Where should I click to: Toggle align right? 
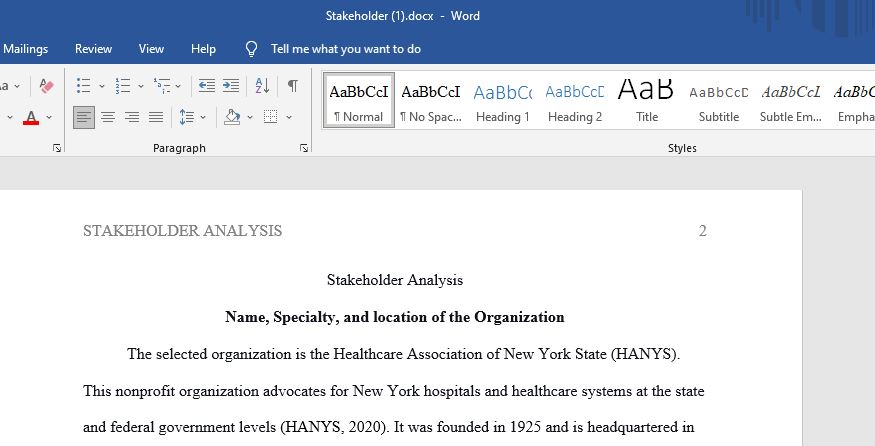[132, 117]
